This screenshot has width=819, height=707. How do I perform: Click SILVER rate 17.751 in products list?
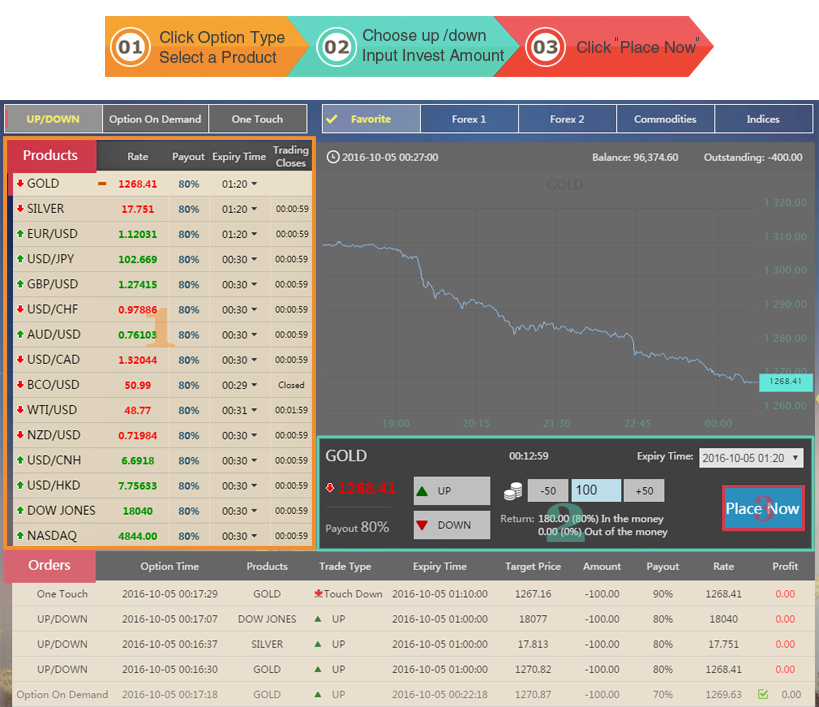point(138,209)
